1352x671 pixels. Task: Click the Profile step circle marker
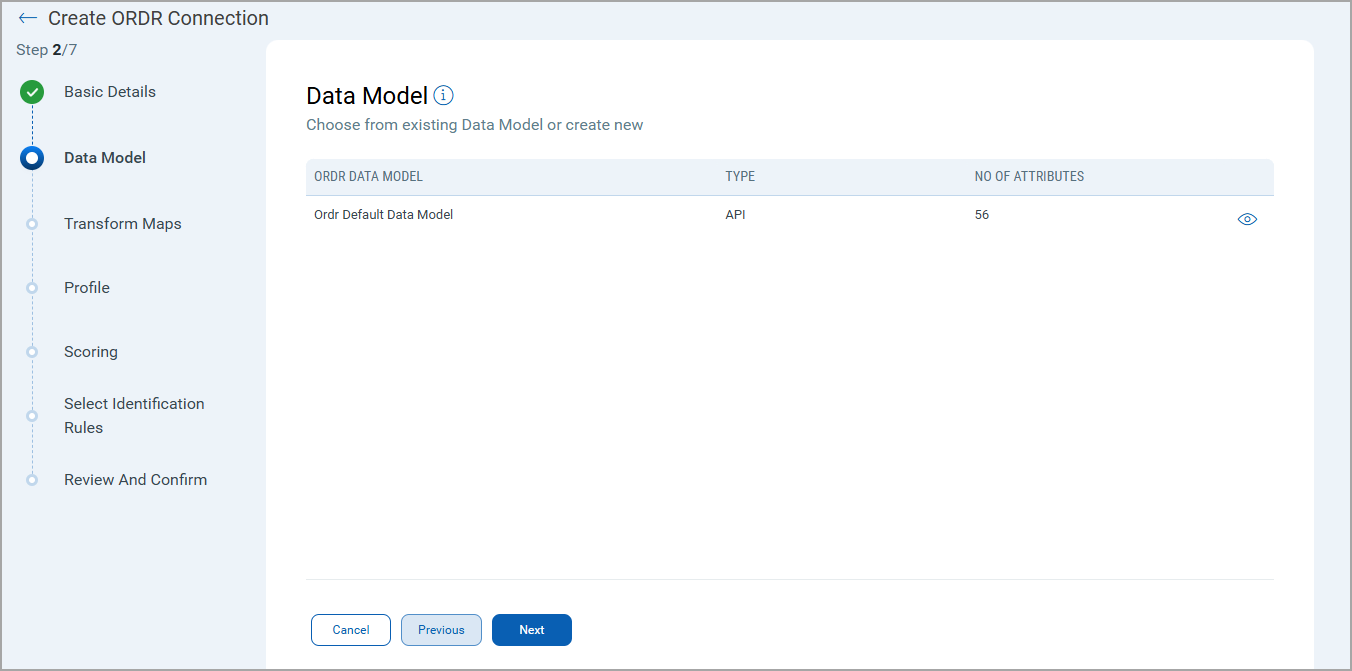[32, 288]
